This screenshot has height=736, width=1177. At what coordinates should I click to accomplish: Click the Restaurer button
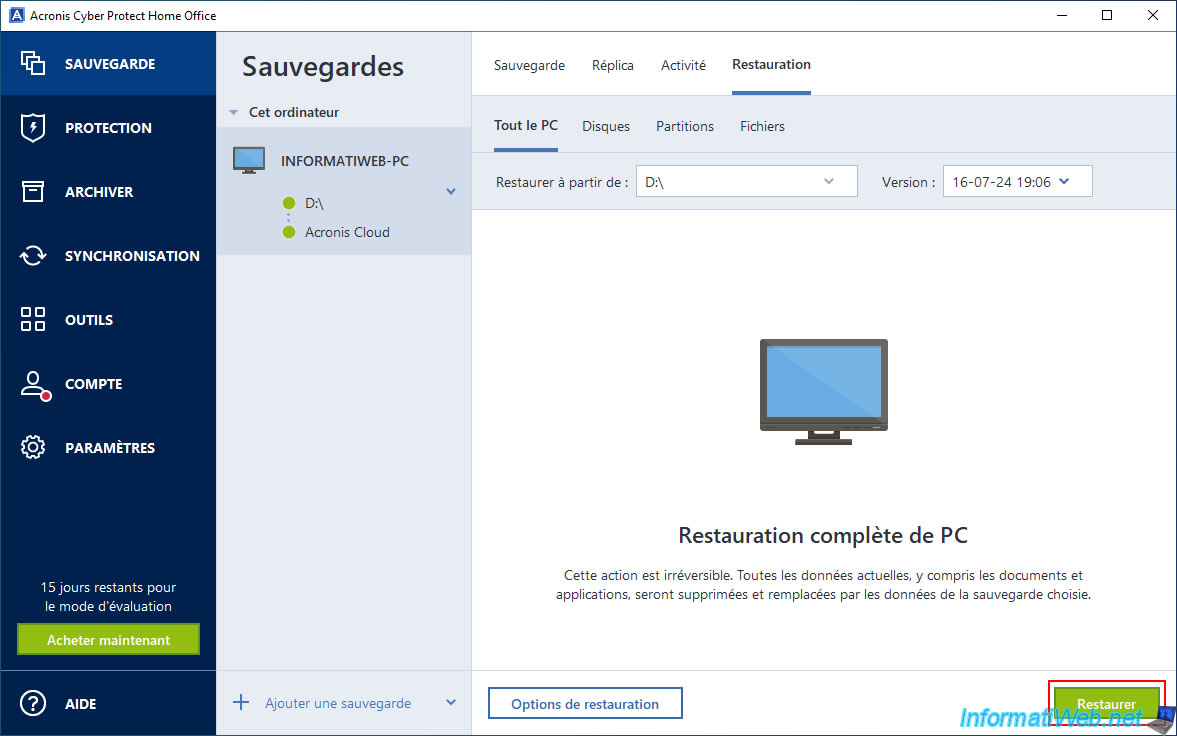(1106, 704)
